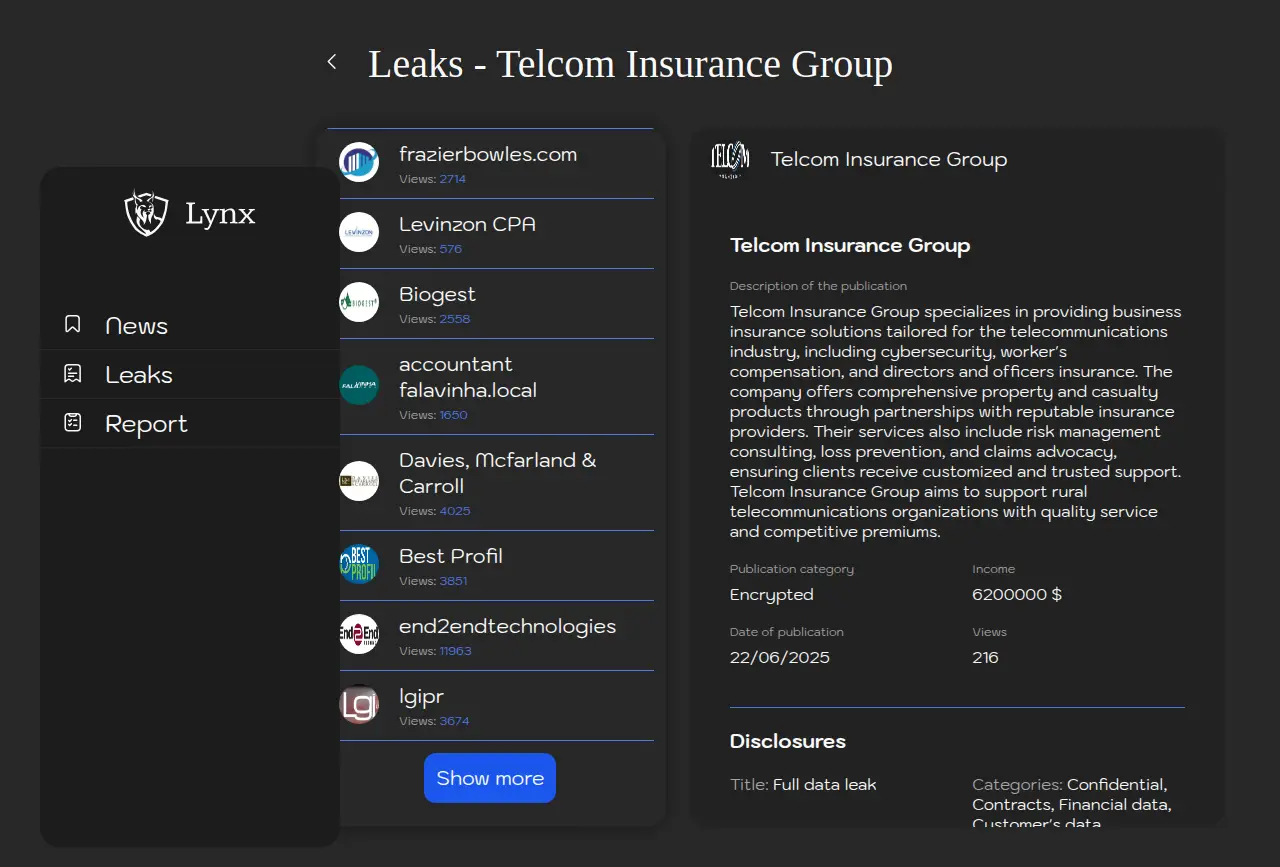
Task: Open the Report menu item
Action: [x=146, y=424]
